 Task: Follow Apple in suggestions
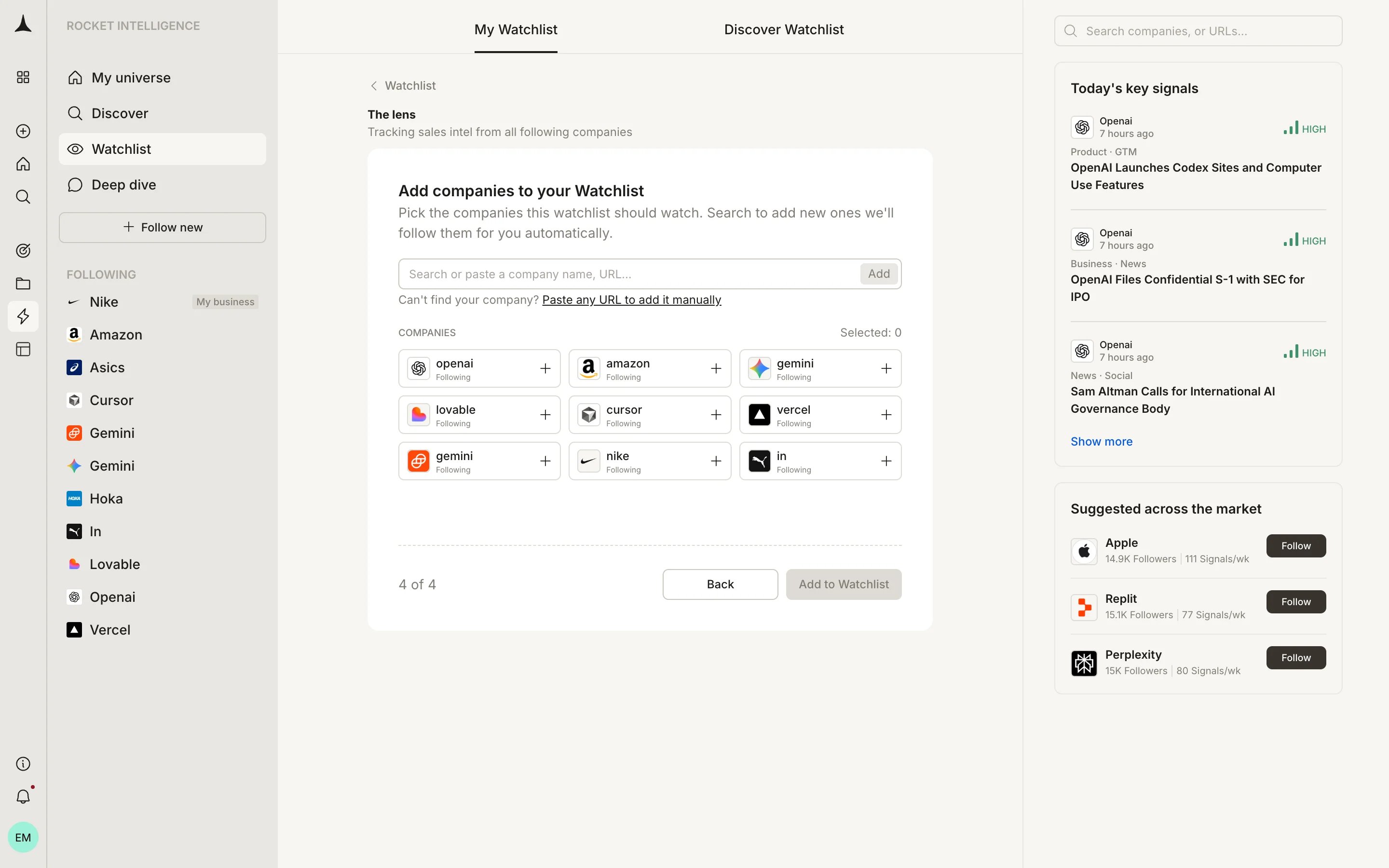pos(1295,546)
